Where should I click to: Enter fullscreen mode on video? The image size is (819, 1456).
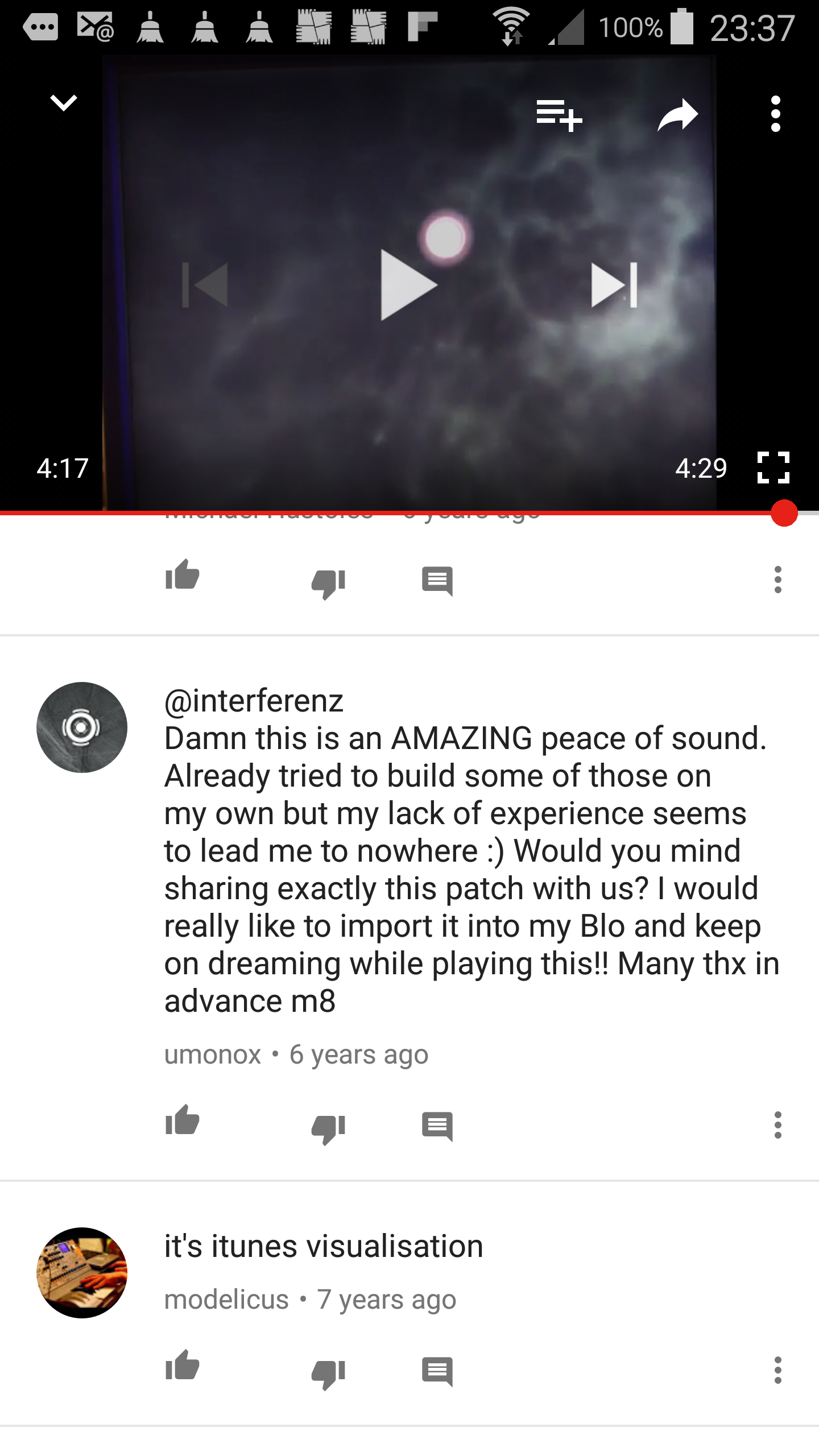click(x=773, y=468)
